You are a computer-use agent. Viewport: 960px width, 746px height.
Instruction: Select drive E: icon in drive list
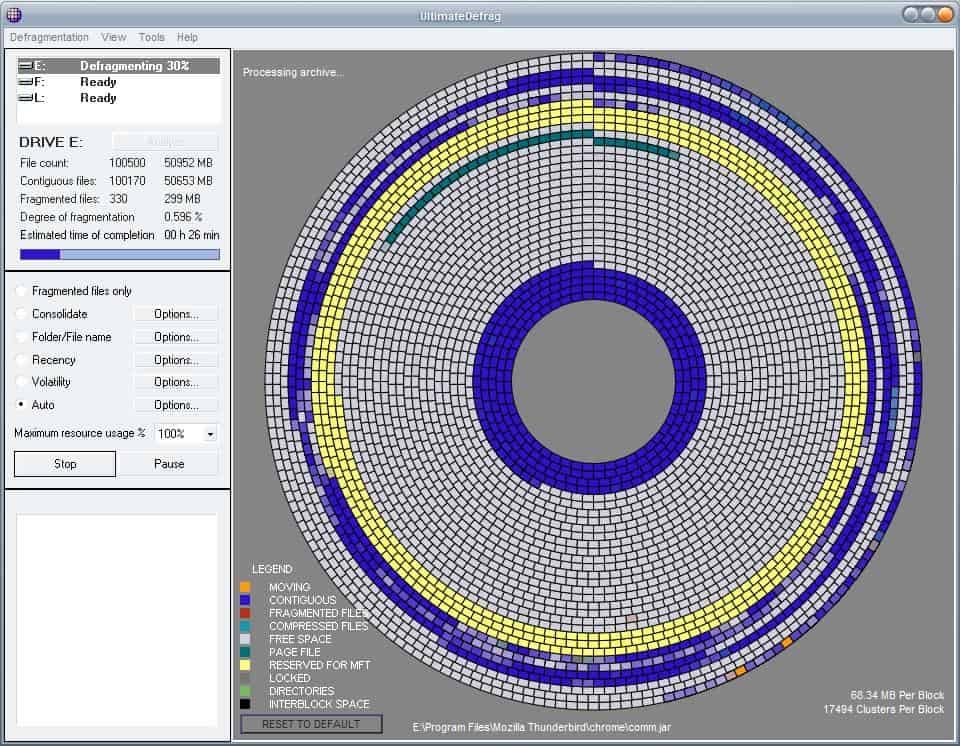pos(26,66)
